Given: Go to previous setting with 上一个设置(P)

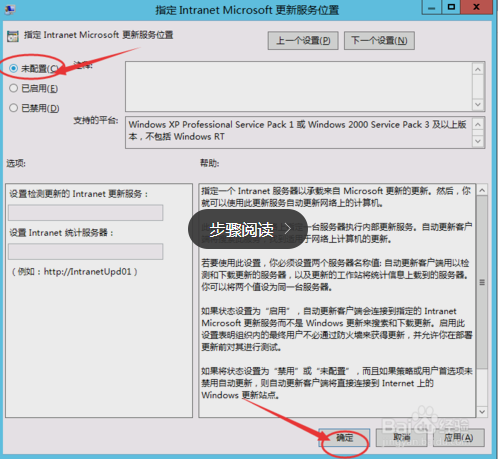Looking at the screenshot, I should (x=303, y=41).
